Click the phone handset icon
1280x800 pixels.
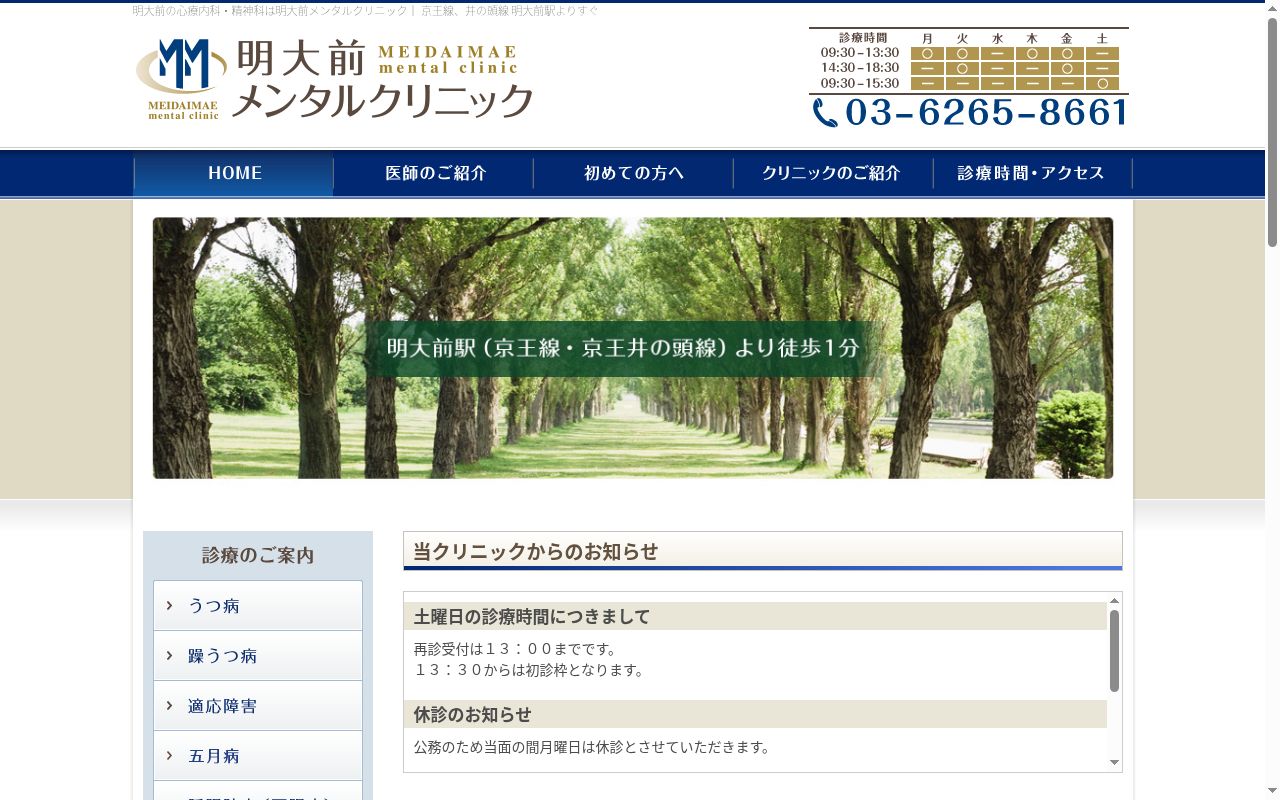825,112
